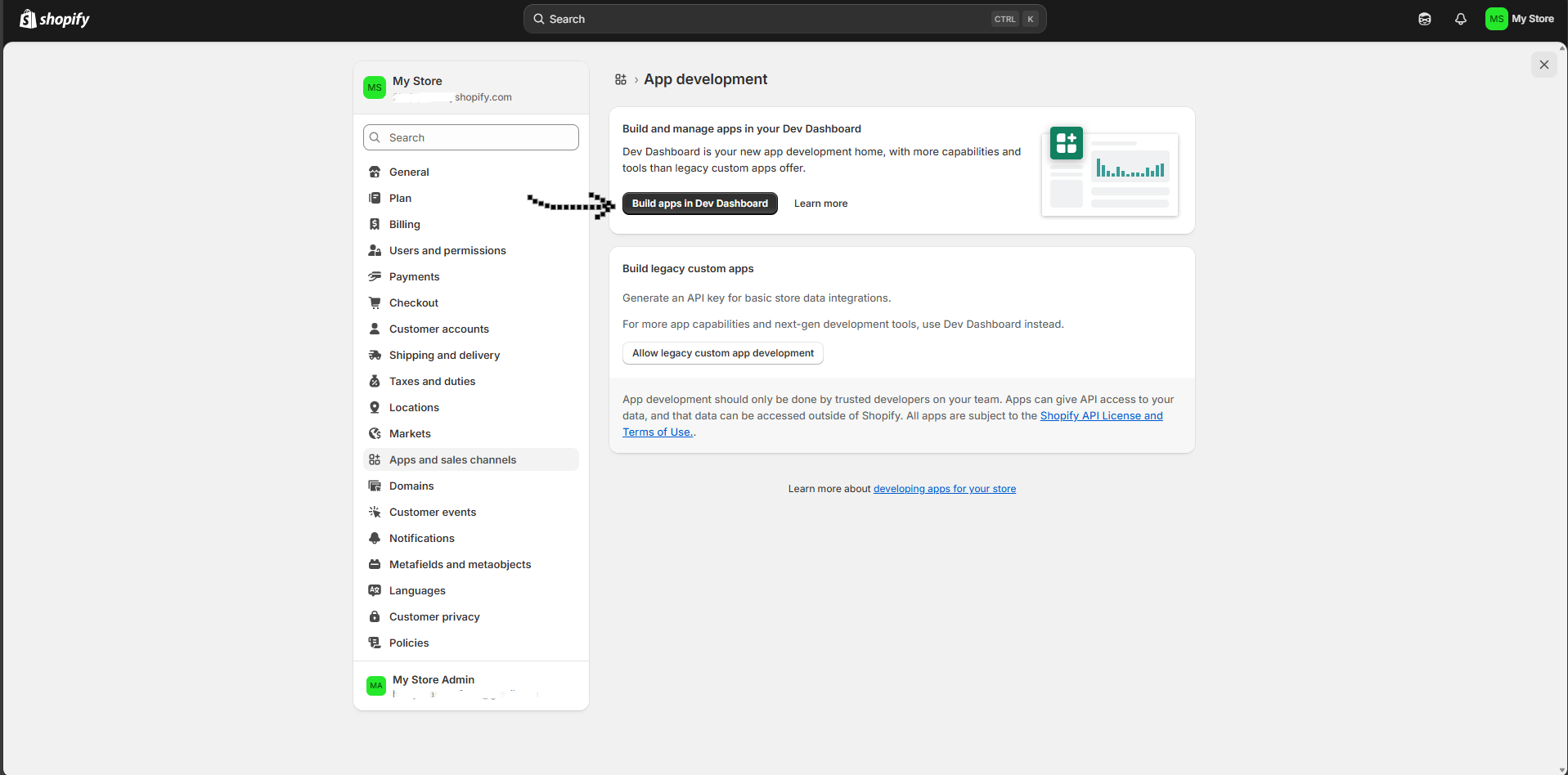Open Shopify API License and Terms of Use link

(x=1101, y=415)
